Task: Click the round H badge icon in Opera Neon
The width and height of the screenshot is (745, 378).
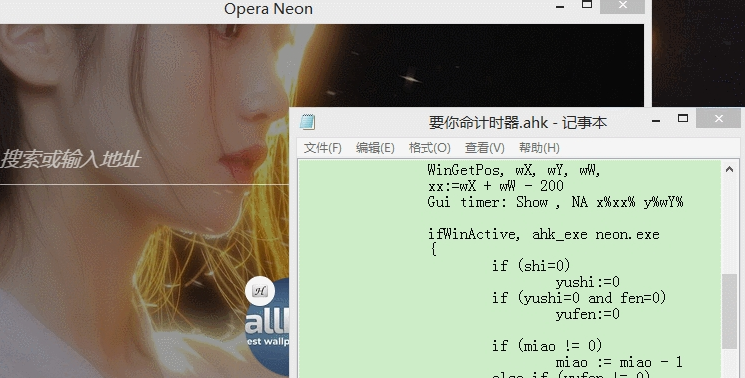Action: click(x=259, y=291)
